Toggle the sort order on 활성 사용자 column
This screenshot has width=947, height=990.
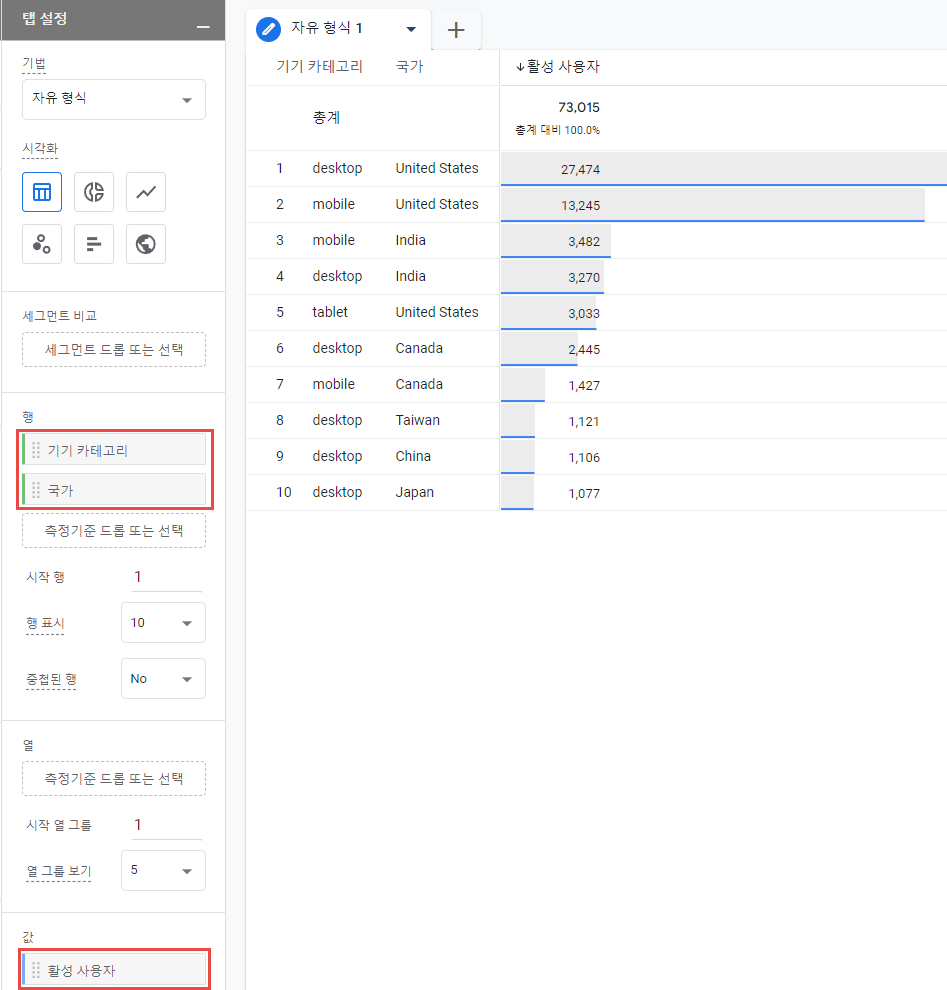point(560,67)
